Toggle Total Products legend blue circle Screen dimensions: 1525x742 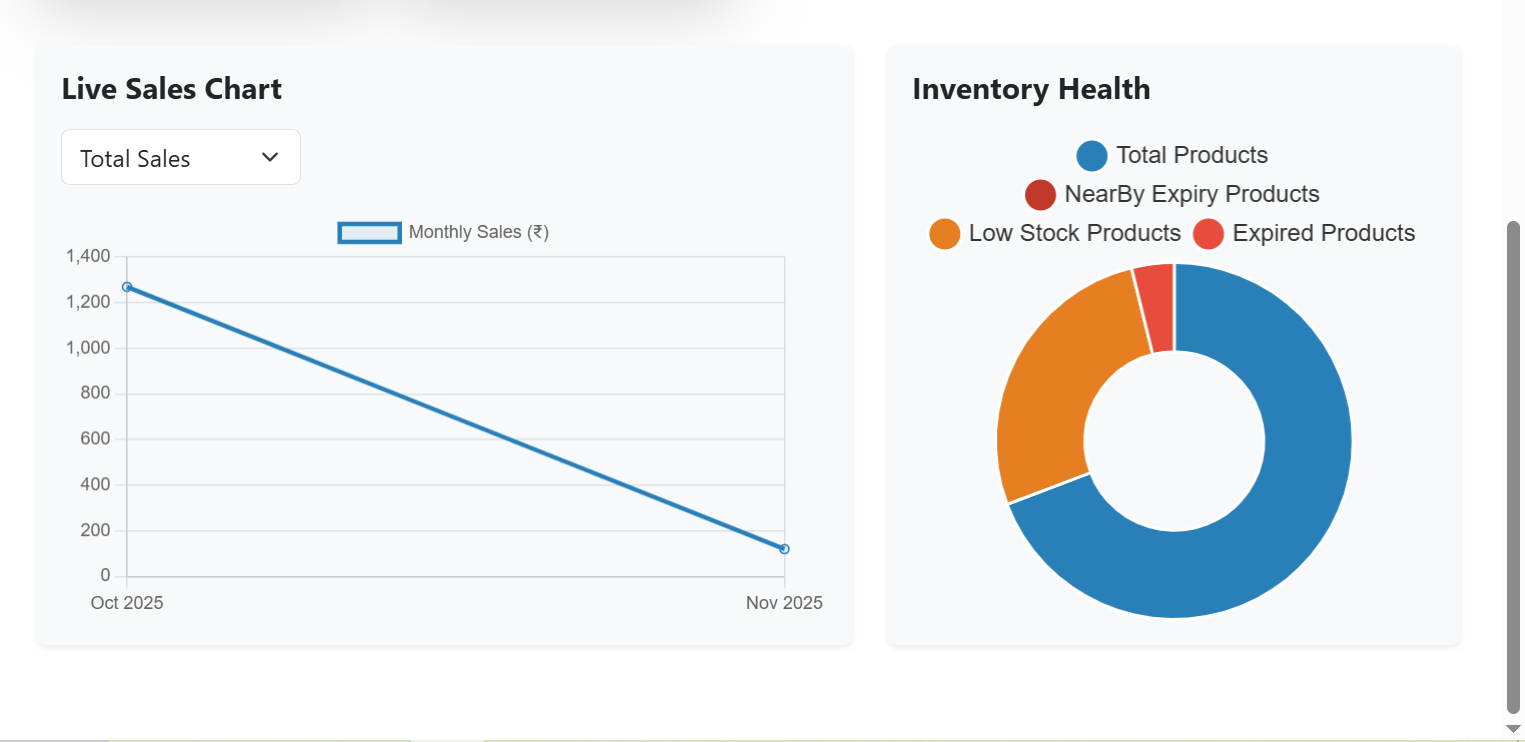pos(1092,156)
